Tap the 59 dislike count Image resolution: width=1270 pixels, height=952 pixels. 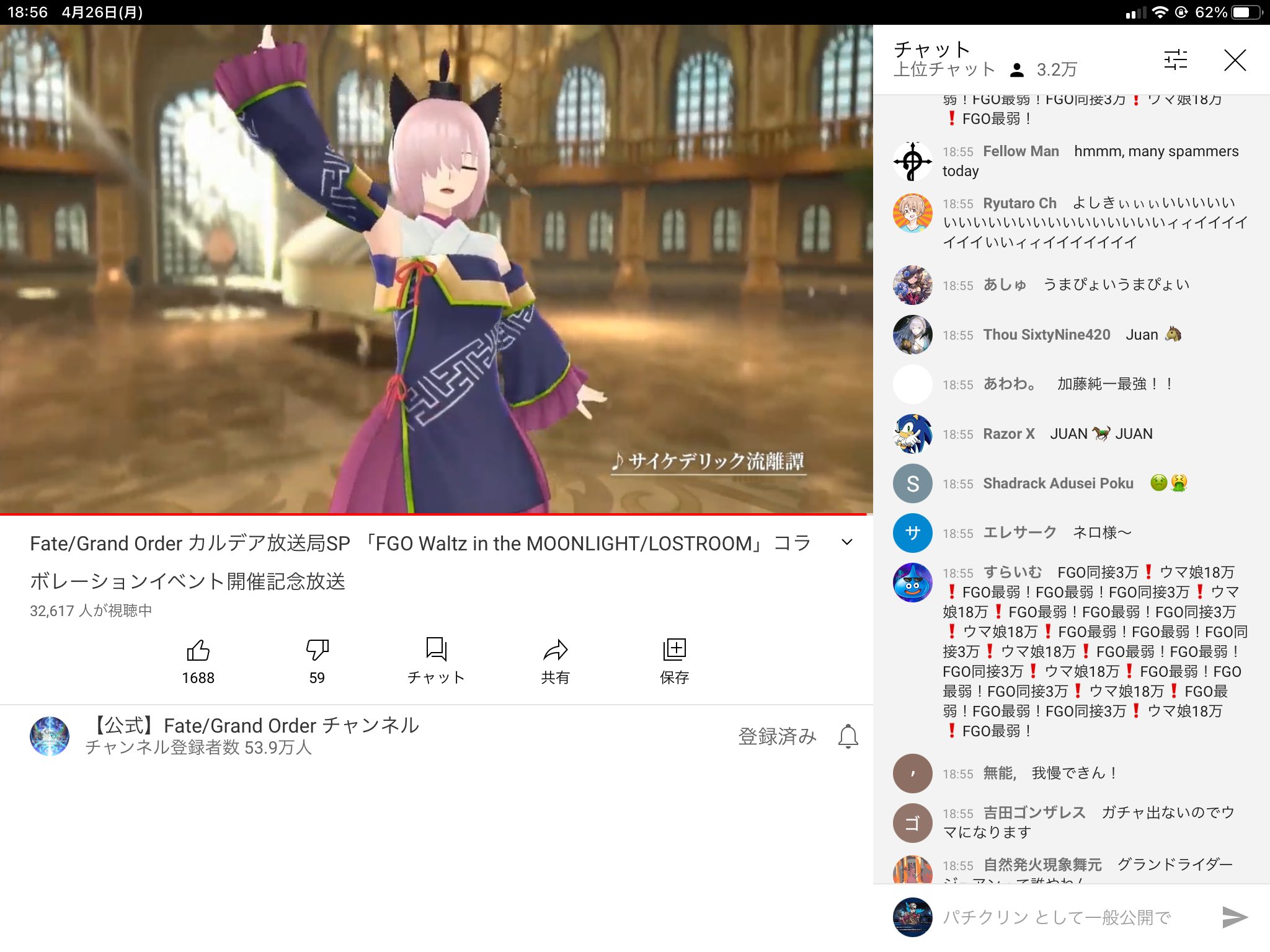(317, 677)
